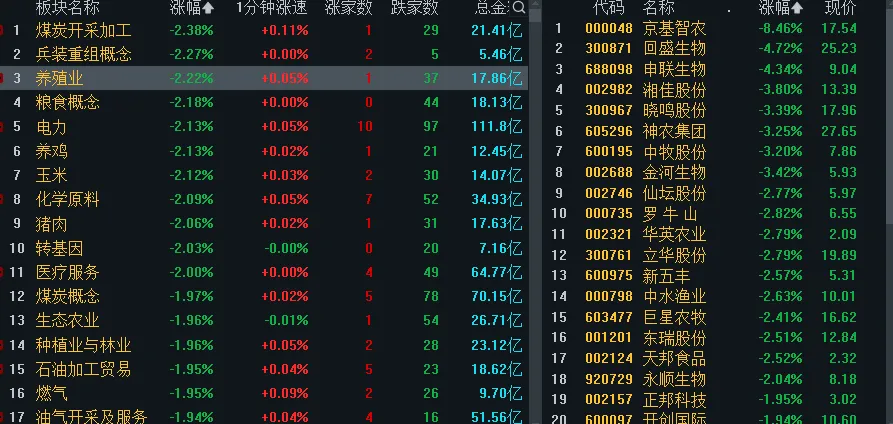Click the -8.46% change cell

(x=780, y=28)
